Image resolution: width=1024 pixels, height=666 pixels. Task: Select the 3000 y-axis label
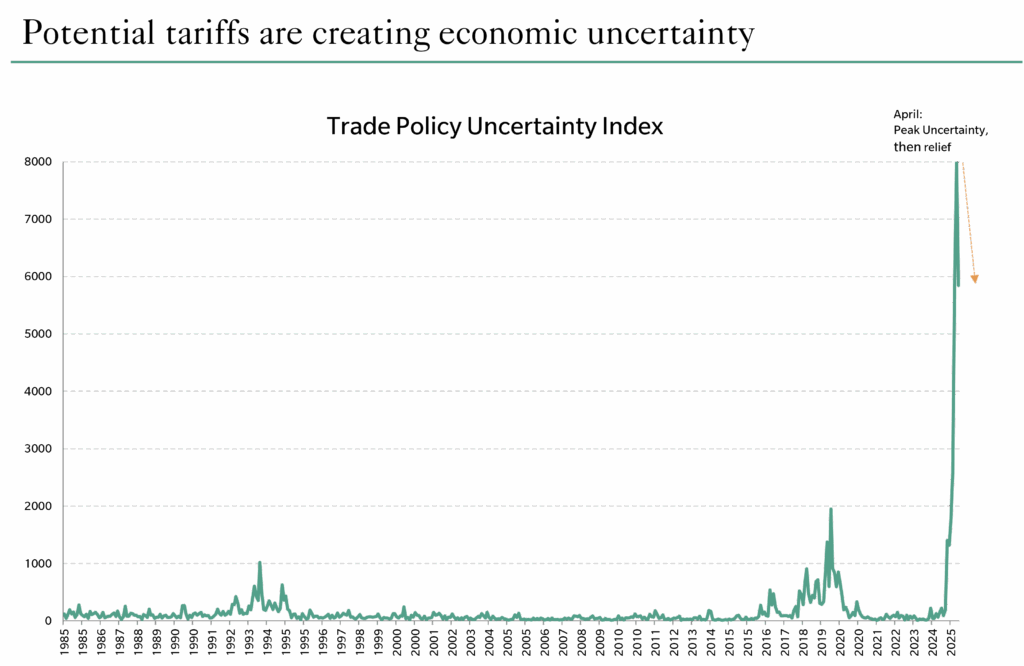tap(39, 449)
